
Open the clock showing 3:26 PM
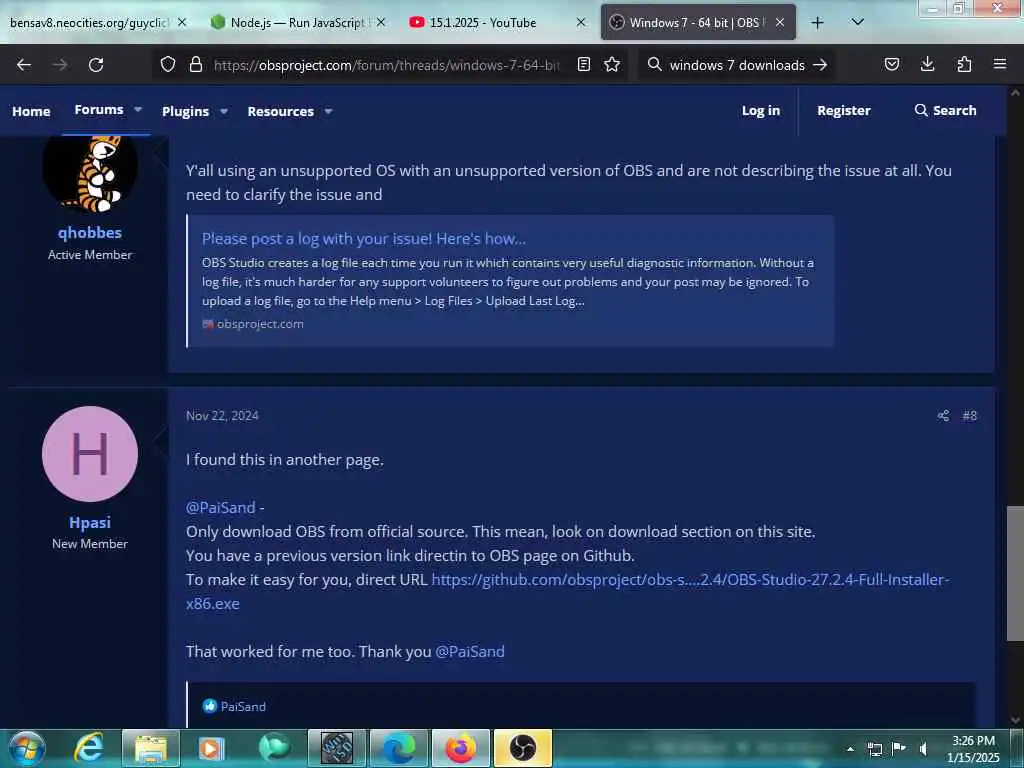[x=973, y=749]
